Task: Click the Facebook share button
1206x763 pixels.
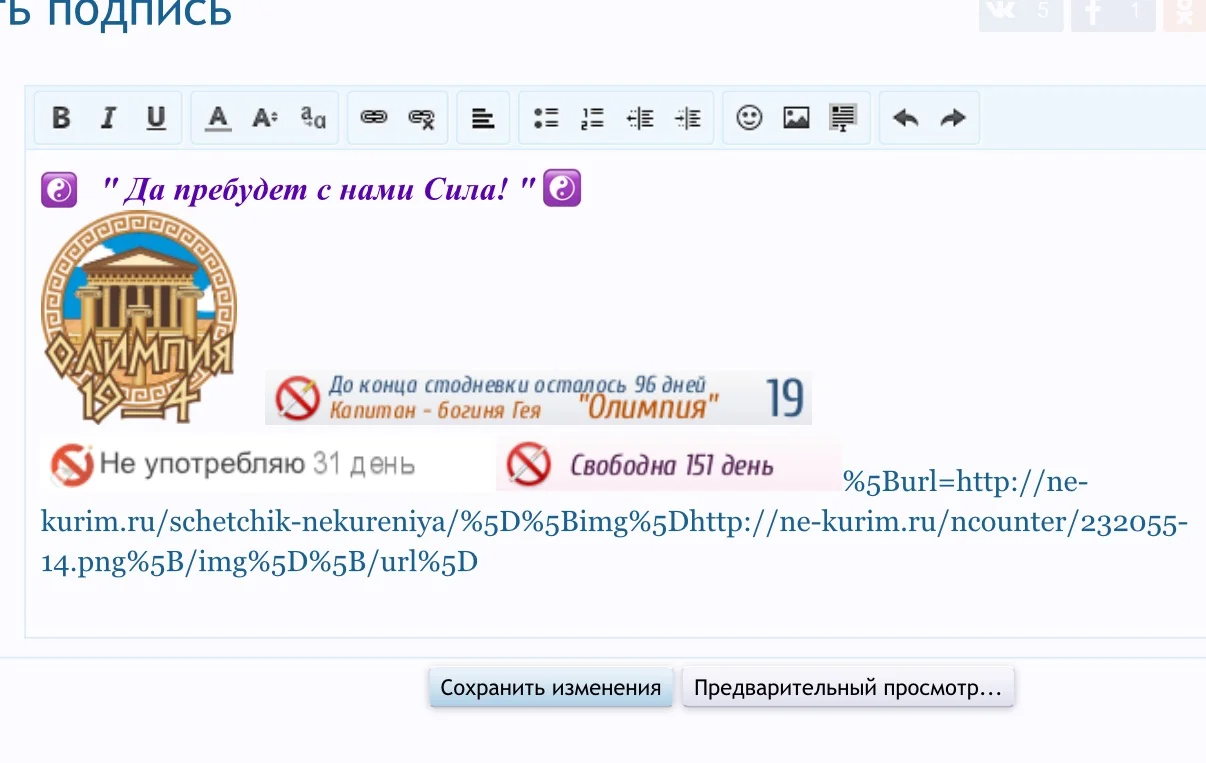Action: click(1113, 13)
